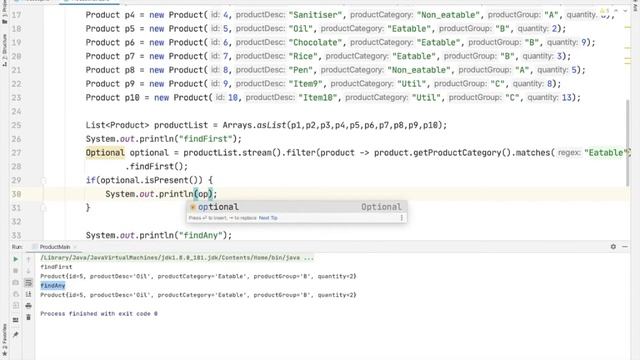This screenshot has width=640, height=360.
Task: Click the editor vertical scrollbar
Action: [627, 143]
